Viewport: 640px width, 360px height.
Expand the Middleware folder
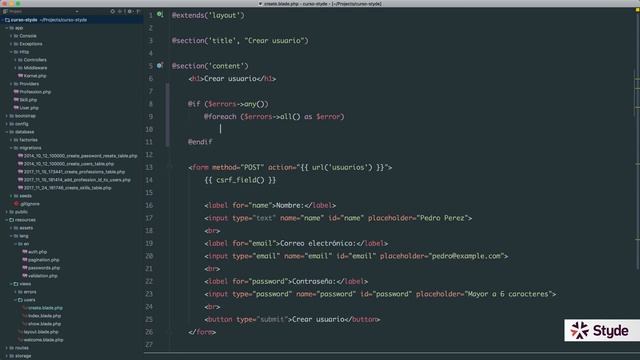[x=16, y=68]
